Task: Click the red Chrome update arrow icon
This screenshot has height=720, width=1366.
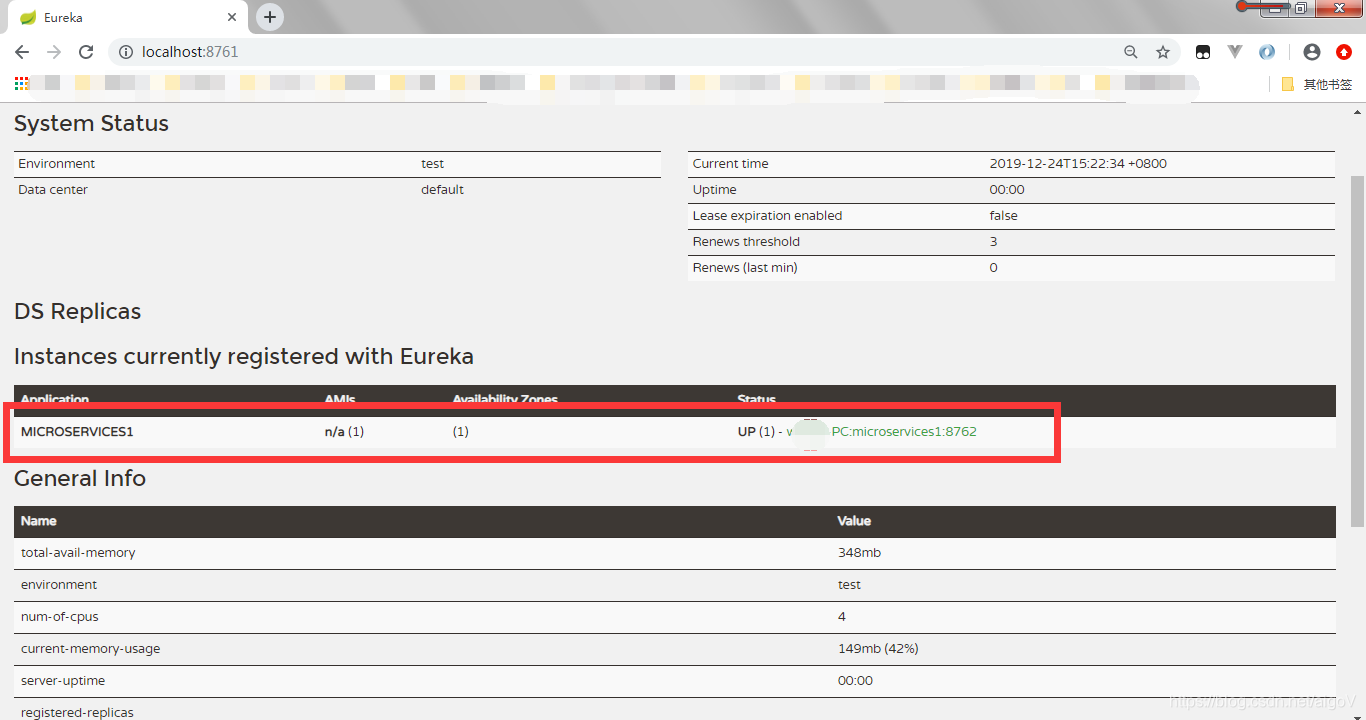Action: coord(1344,52)
